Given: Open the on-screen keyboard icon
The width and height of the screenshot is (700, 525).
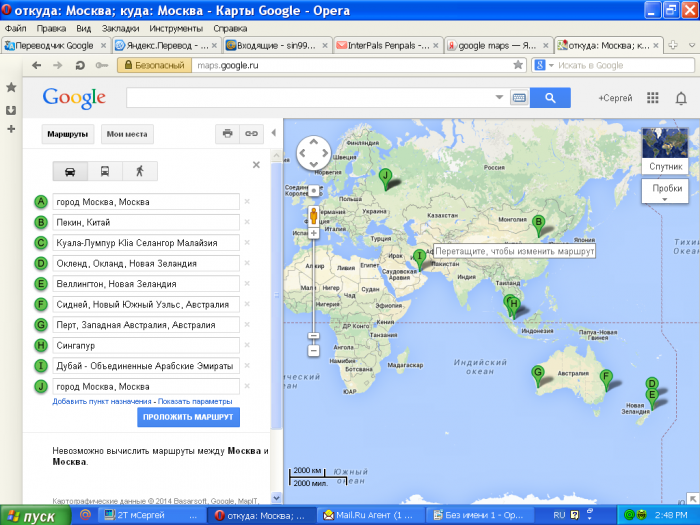Looking at the screenshot, I should click(x=518, y=98).
